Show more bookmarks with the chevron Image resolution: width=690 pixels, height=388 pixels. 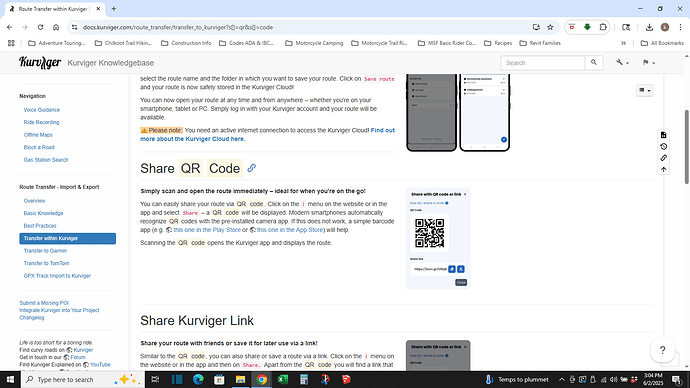click(x=623, y=43)
